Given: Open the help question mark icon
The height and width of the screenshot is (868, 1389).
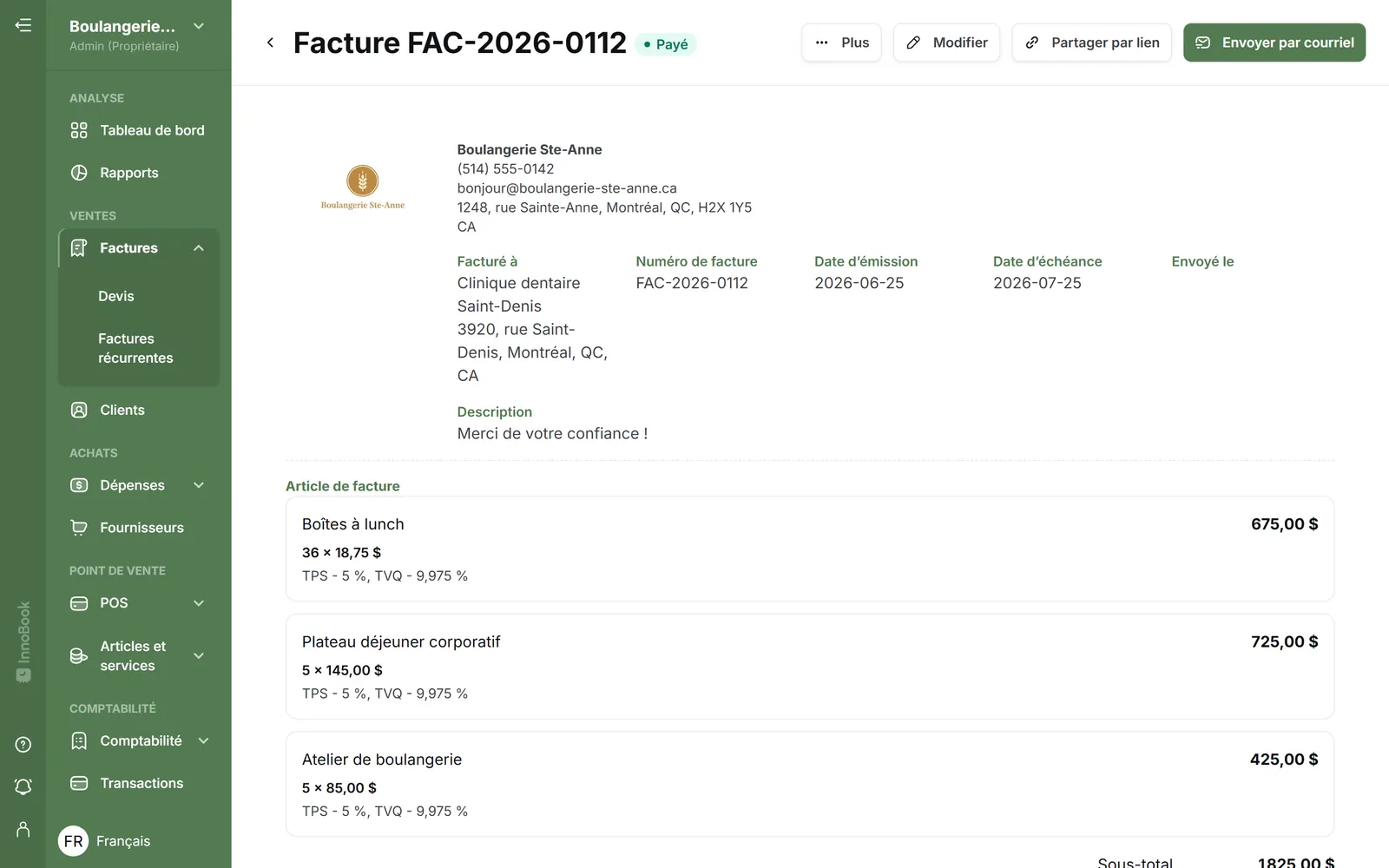Looking at the screenshot, I should click(23, 745).
